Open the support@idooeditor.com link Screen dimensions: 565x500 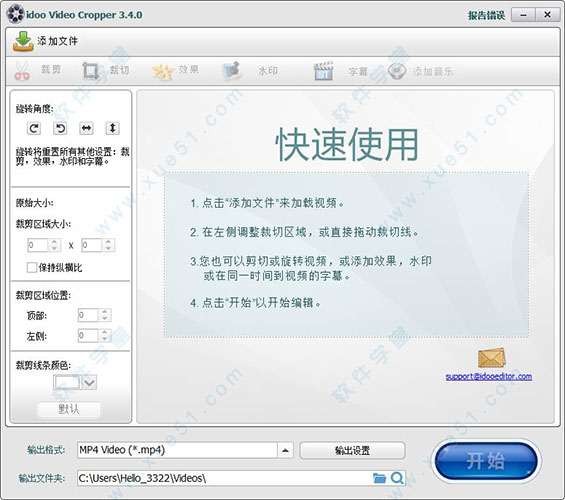[489, 376]
